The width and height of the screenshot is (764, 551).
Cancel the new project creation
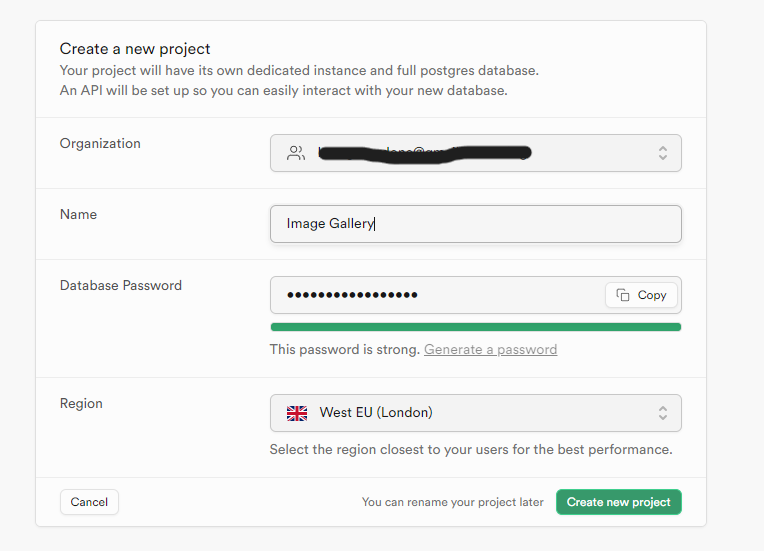(89, 502)
